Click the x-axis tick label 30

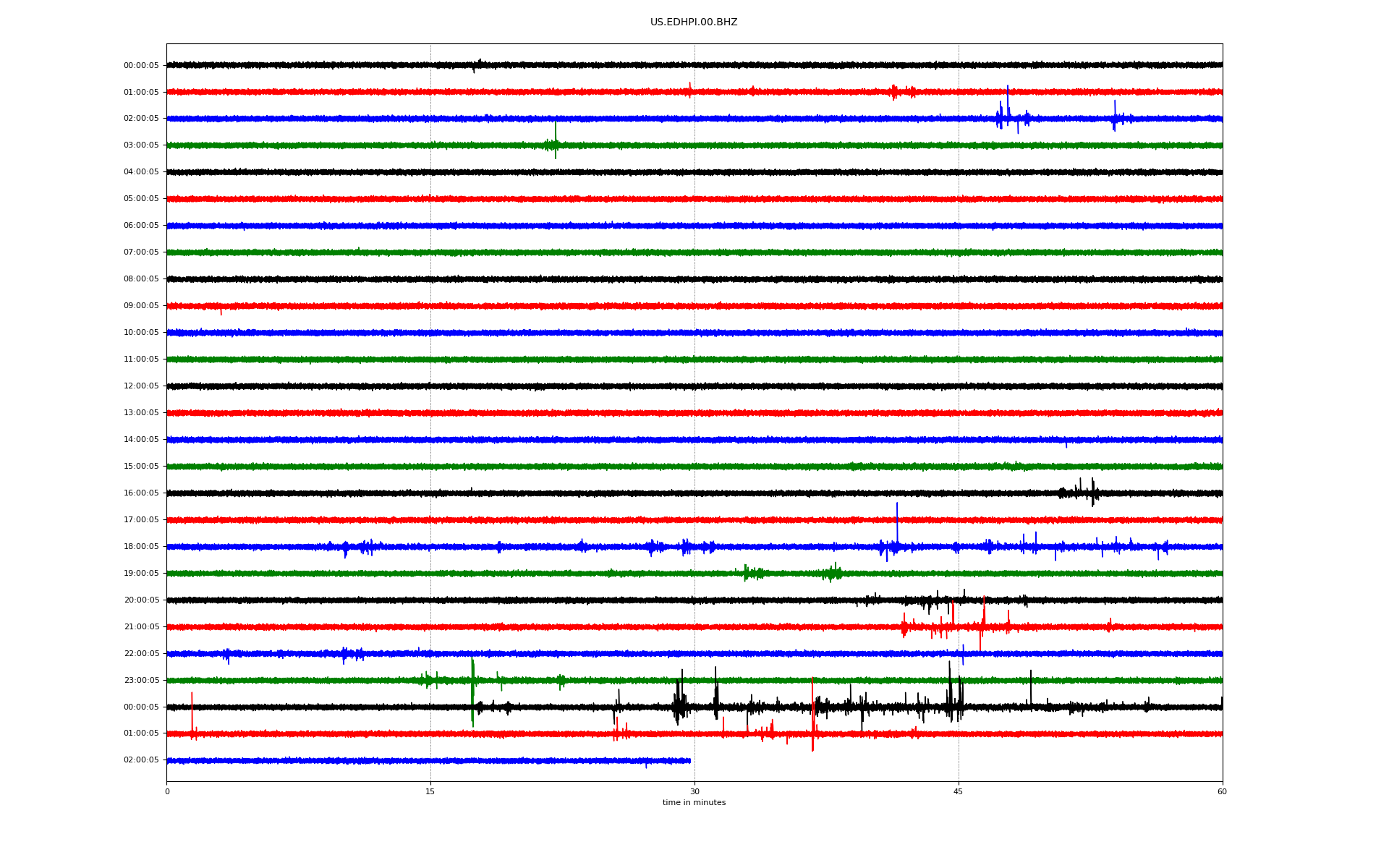click(694, 791)
